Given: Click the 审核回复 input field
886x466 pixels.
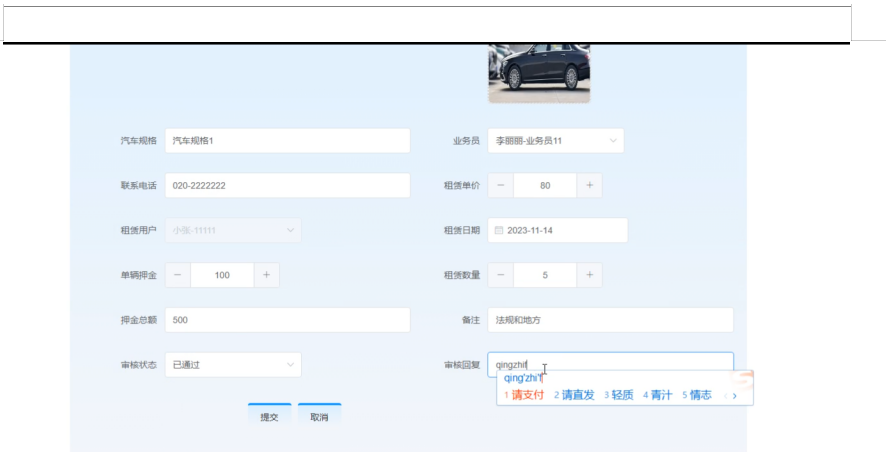Looking at the screenshot, I should coord(610,364).
